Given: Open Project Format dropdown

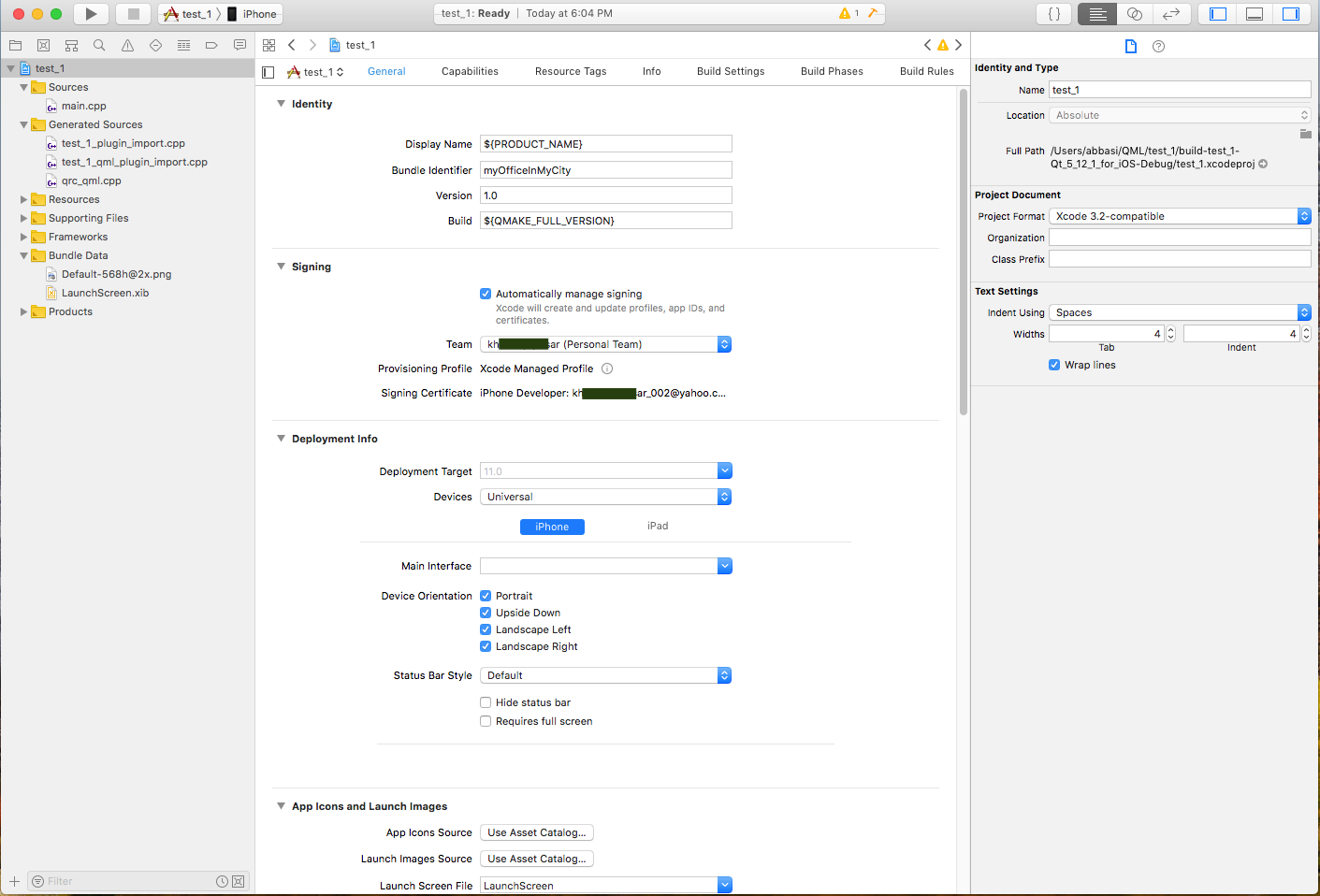Looking at the screenshot, I should [1180, 216].
